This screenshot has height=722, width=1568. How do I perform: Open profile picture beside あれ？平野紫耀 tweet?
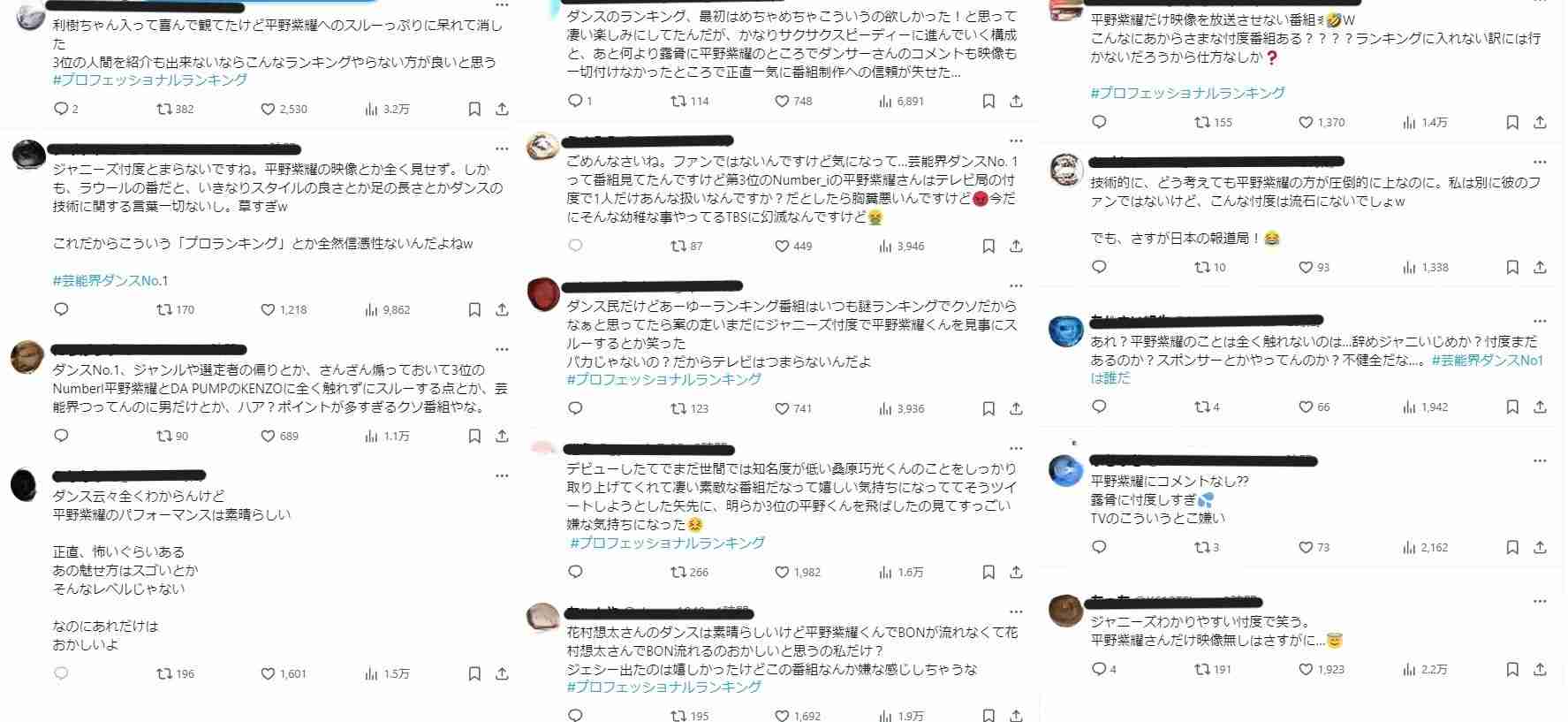(x=1065, y=330)
